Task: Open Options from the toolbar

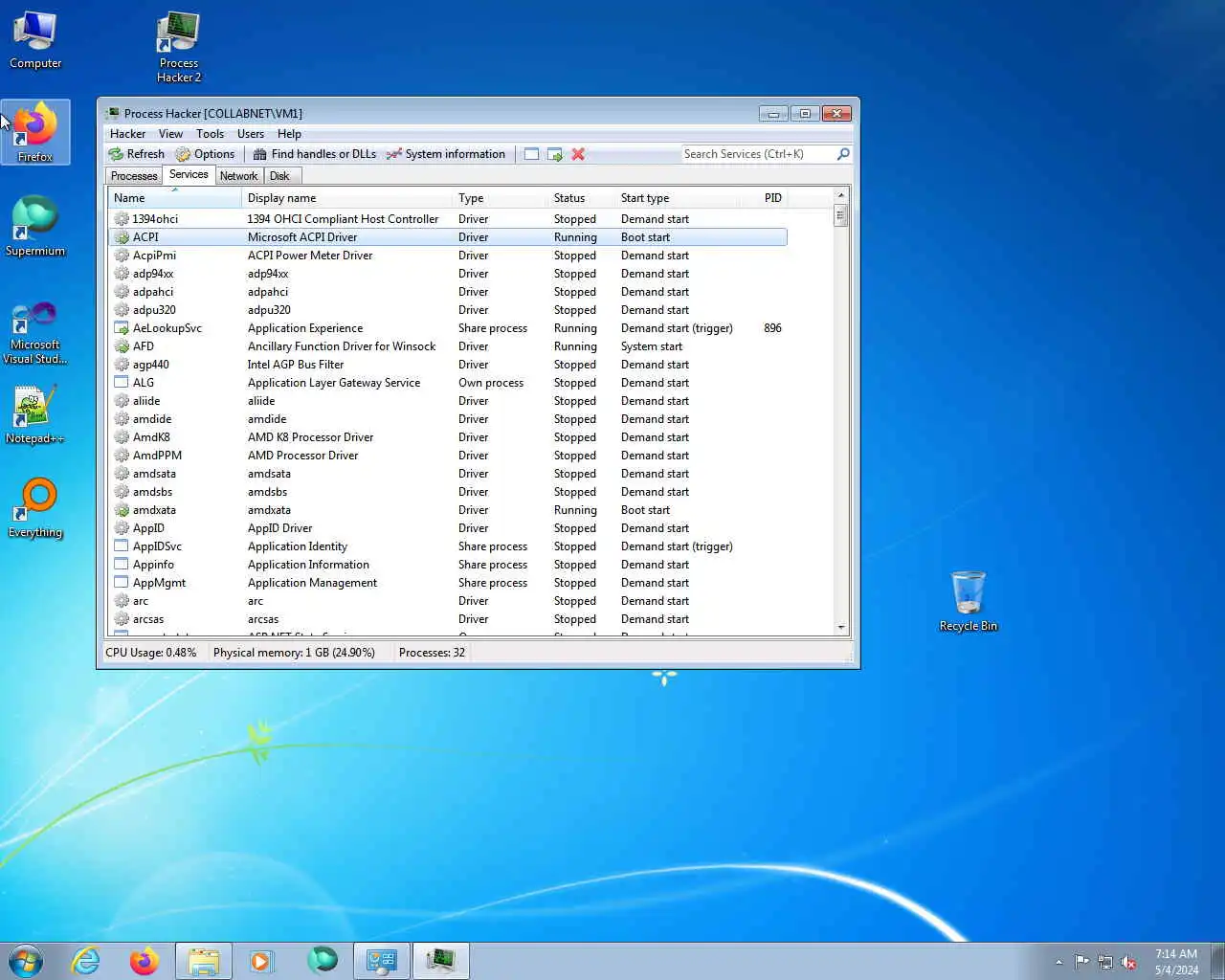Action: 205,154
